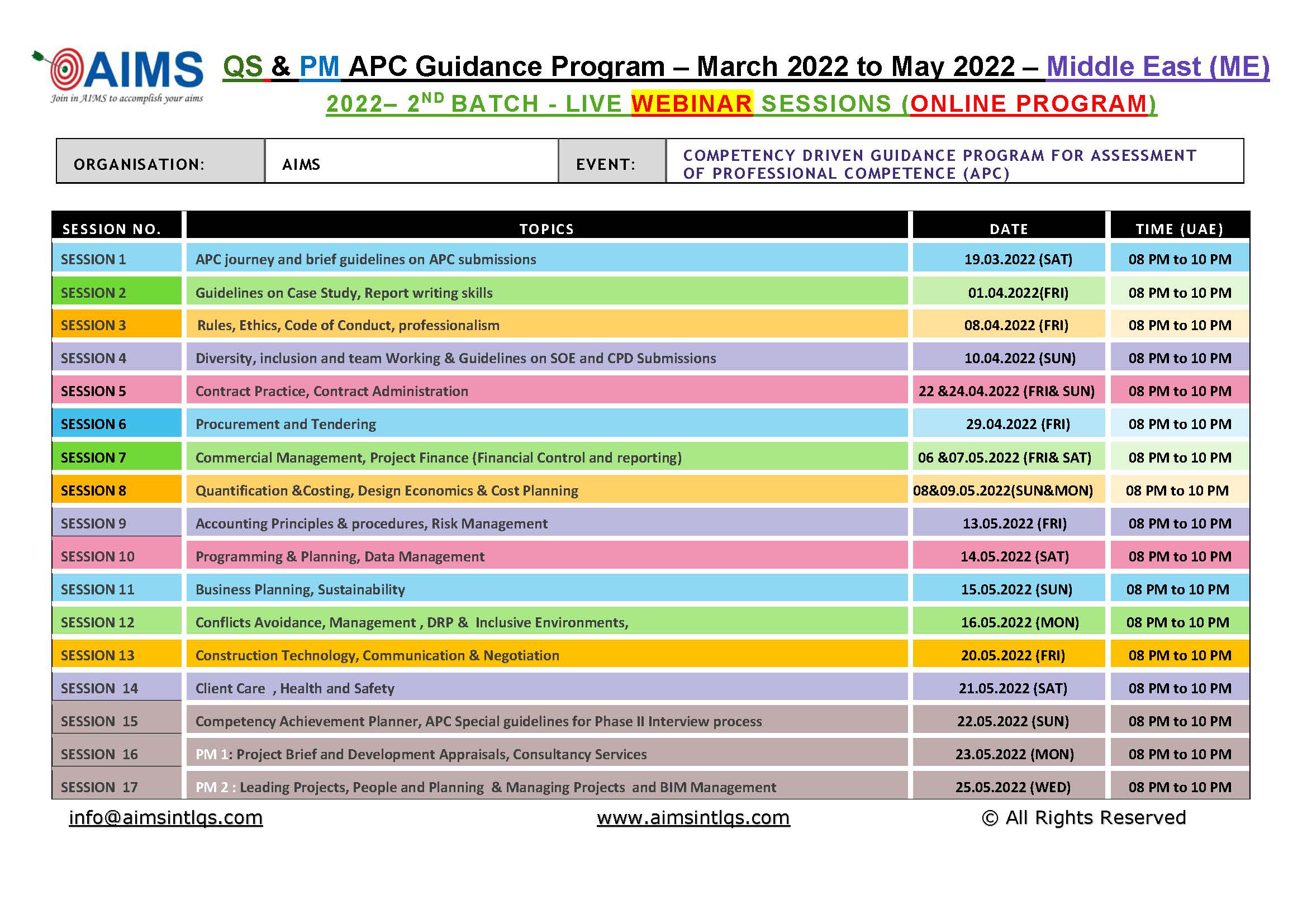The height and width of the screenshot is (924, 1307).
Task: Click the TIME (UAE) column header
Action: pos(1179,228)
